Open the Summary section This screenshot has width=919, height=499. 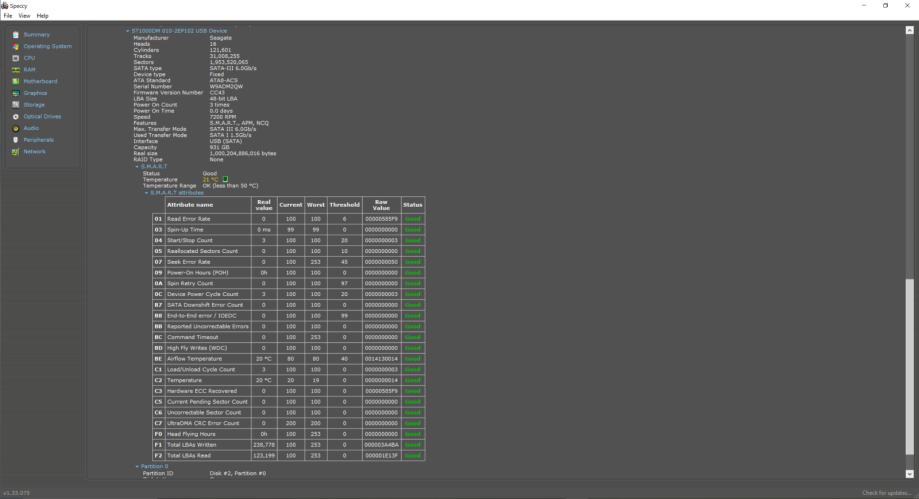click(36, 35)
